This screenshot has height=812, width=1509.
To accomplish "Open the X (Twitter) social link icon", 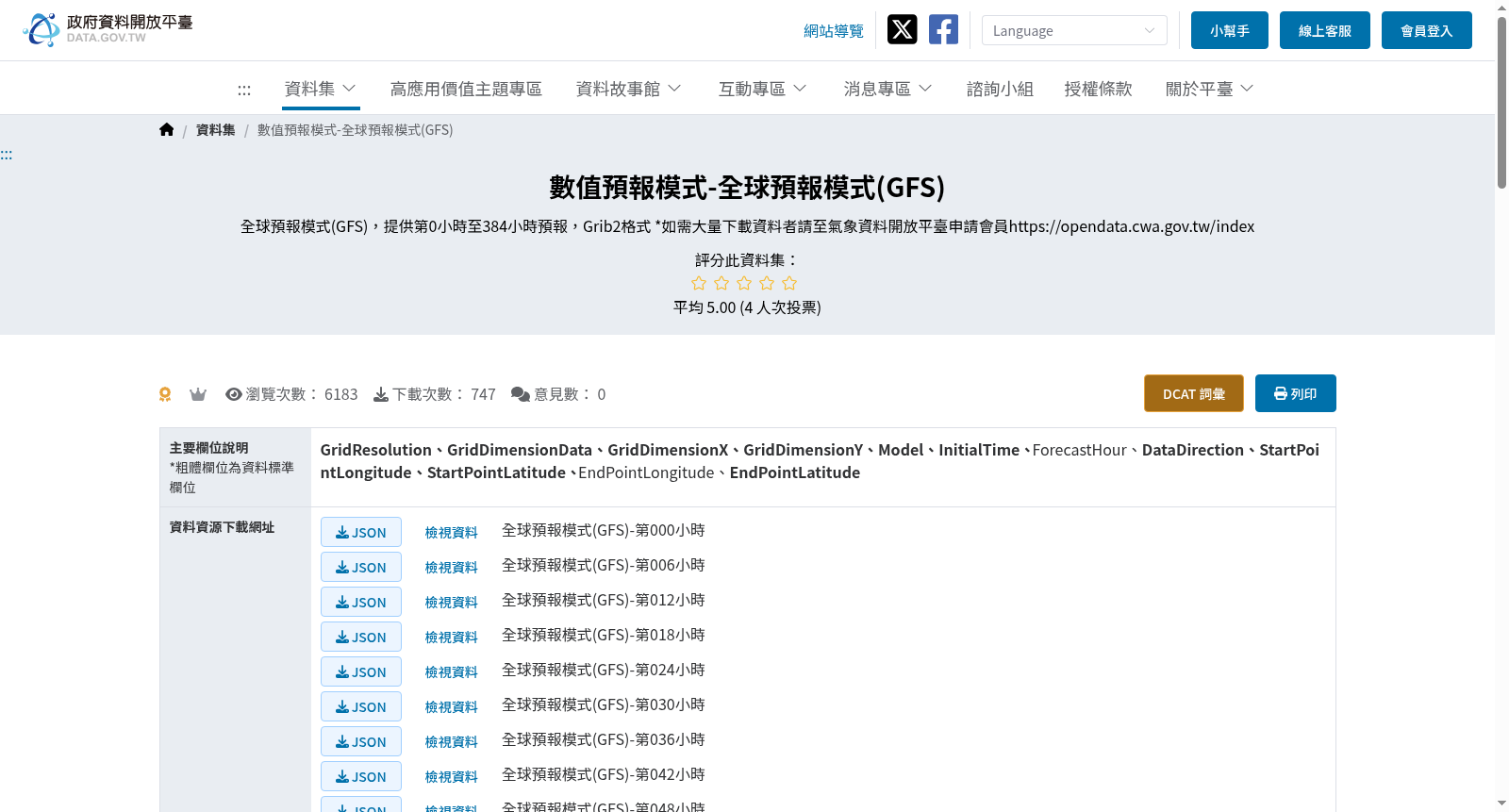I will click(902, 29).
